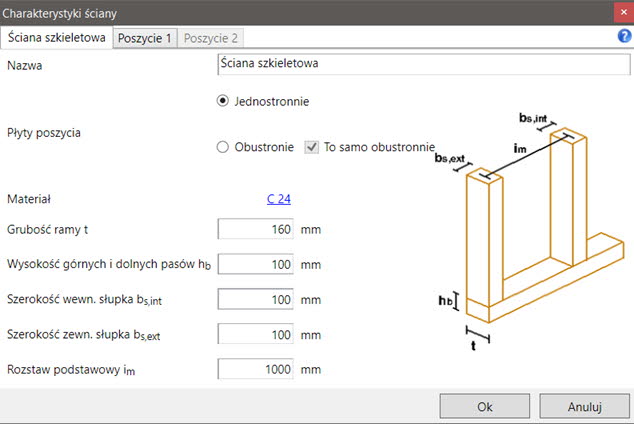Open the C 24 material link
Image resolution: width=634 pixels, height=424 pixels.
click(x=279, y=199)
